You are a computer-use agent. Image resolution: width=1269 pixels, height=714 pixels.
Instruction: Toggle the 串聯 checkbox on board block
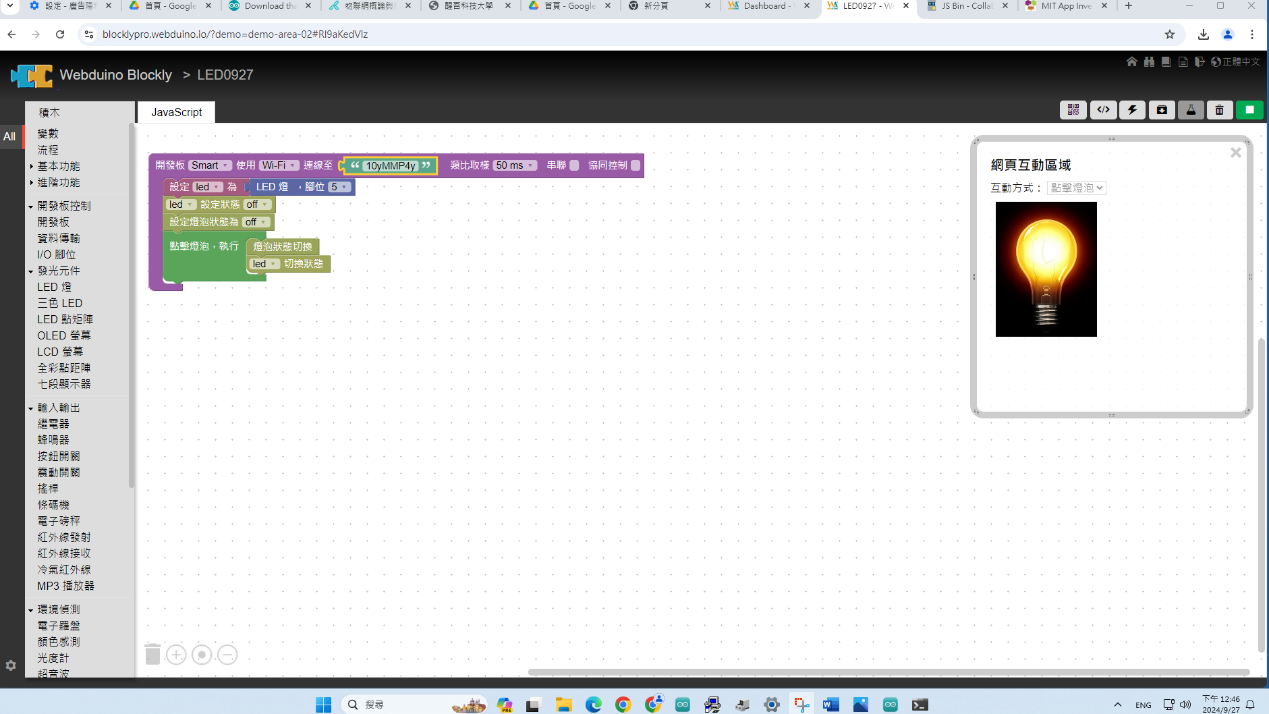tap(574, 166)
